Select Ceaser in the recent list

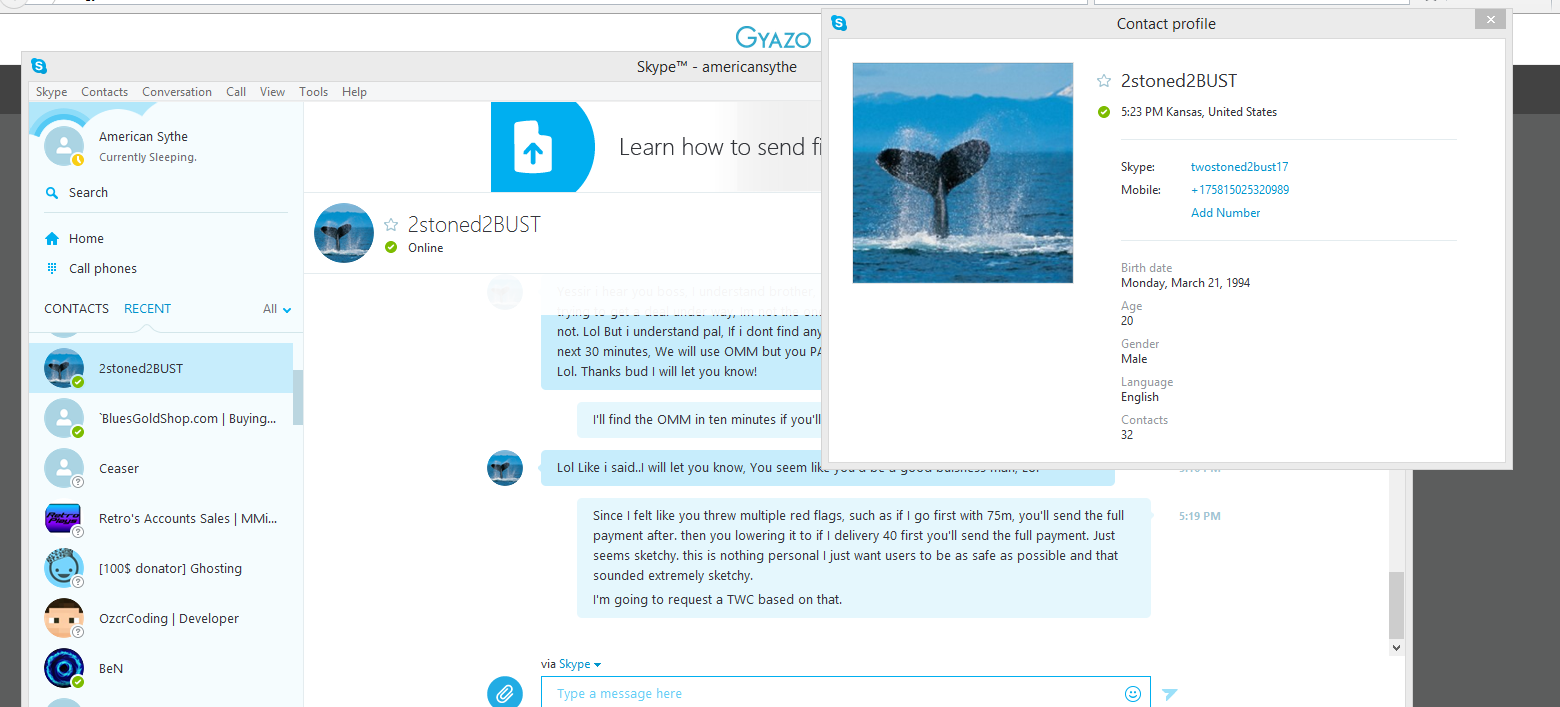[x=161, y=468]
